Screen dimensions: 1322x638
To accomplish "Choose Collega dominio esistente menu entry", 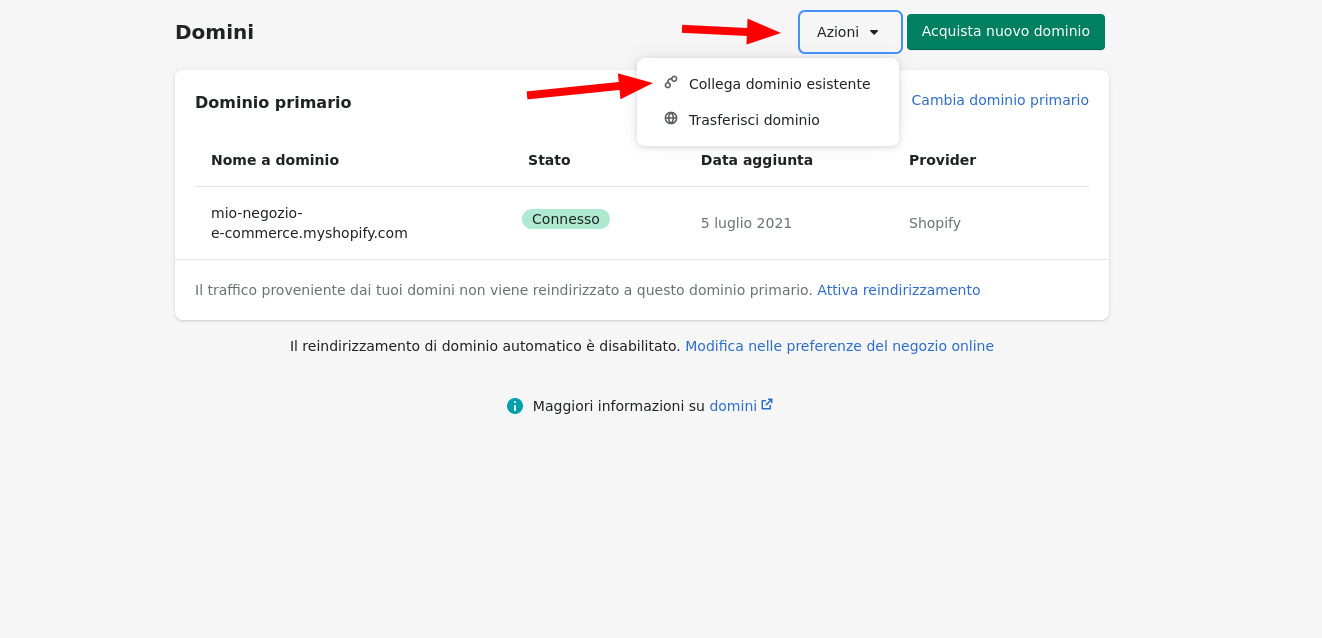I will pyautogui.click(x=768, y=84).
